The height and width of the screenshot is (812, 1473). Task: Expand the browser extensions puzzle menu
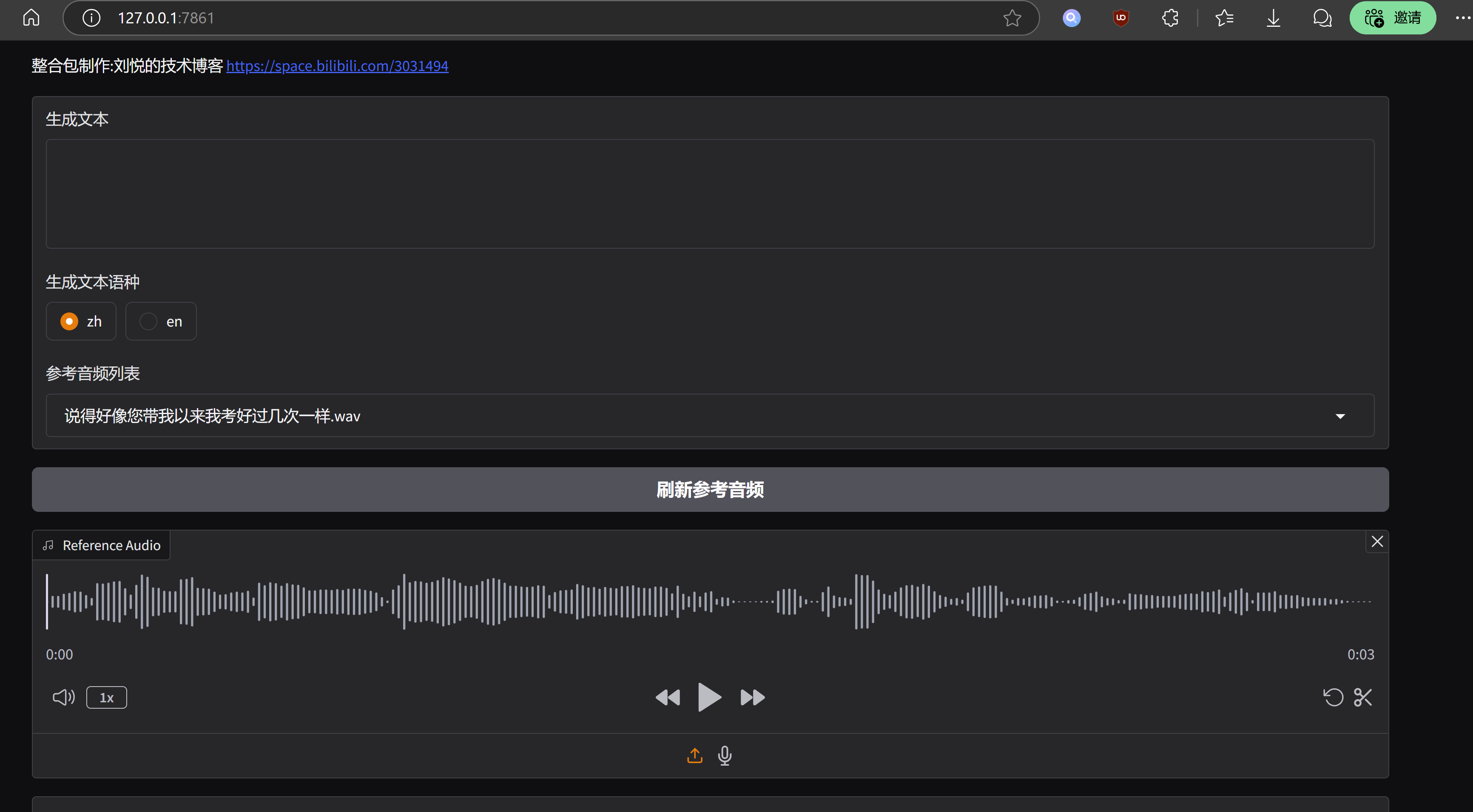coord(1169,18)
